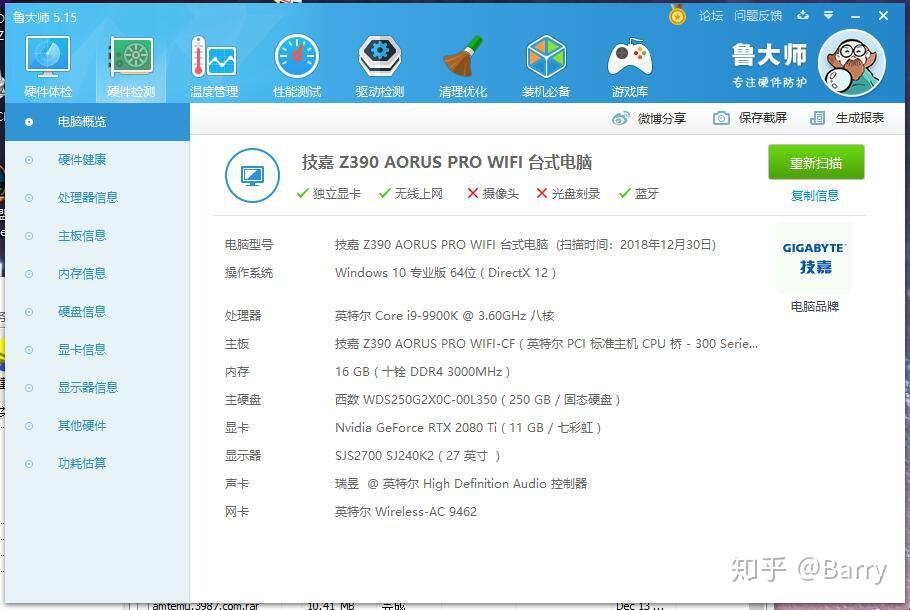Click the 光盘刻录 unavailable feature
Screen dimensions: 910x610
(568, 193)
